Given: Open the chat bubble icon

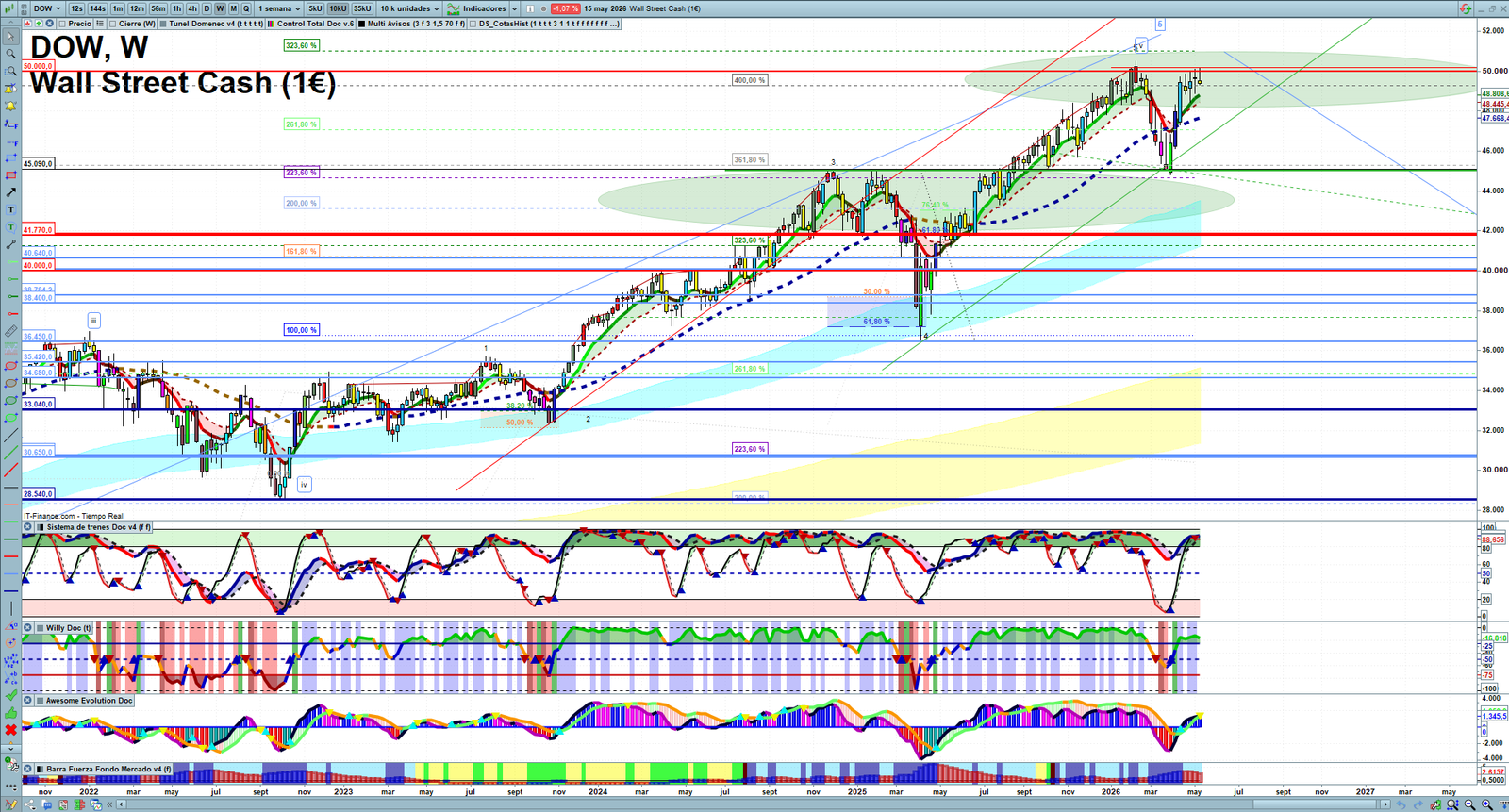Looking at the screenshot, I should (x=47, y=804).
